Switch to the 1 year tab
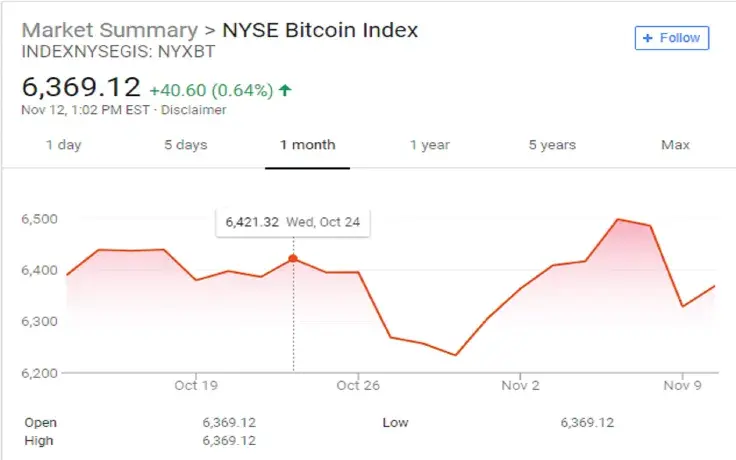This screenshot has height=460, width=736. point(429,145)
